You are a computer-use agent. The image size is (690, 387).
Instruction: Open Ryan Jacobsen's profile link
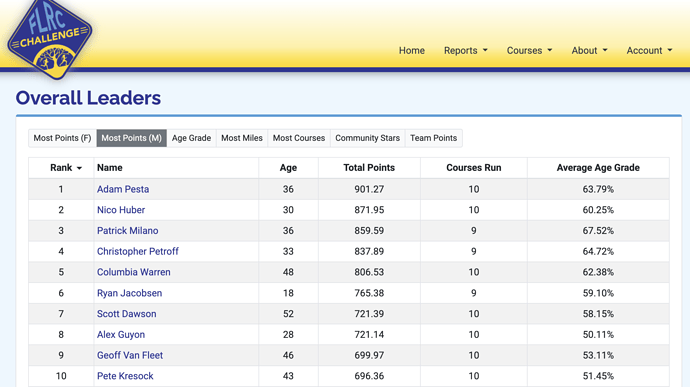[129, 293]
